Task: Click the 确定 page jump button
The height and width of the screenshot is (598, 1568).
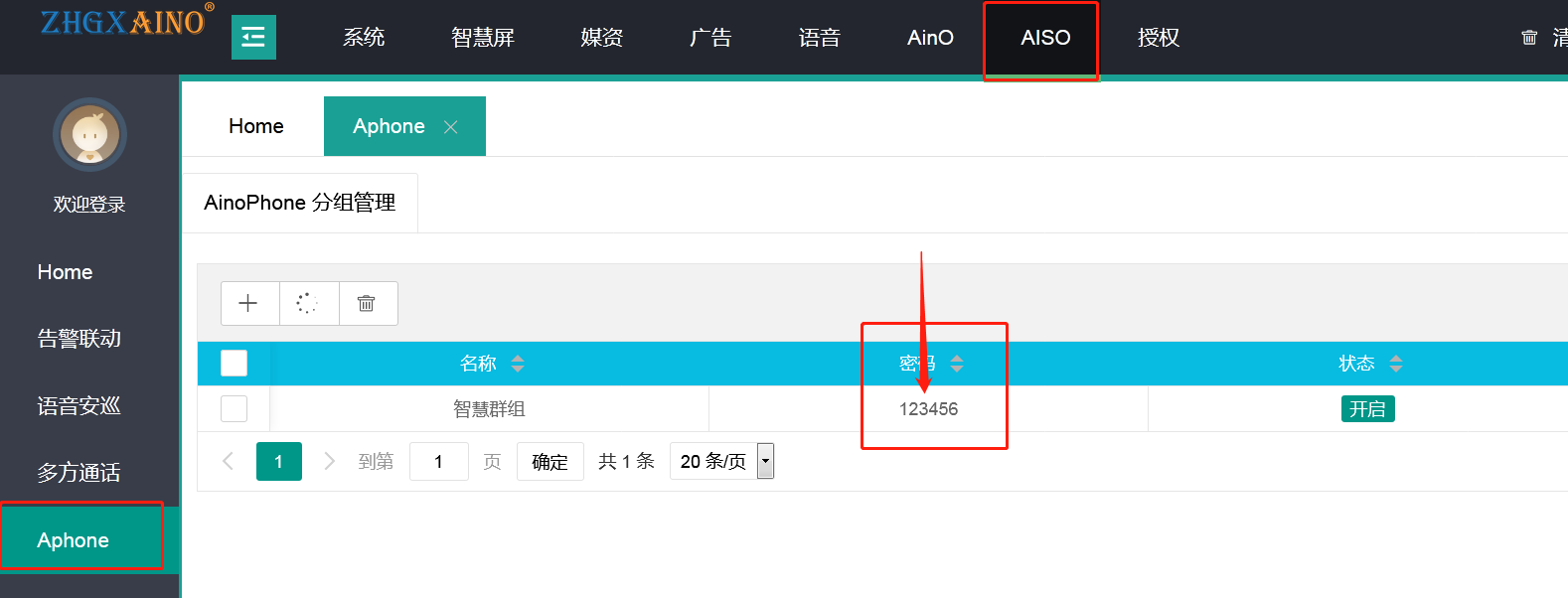Action: click(549, 461)
